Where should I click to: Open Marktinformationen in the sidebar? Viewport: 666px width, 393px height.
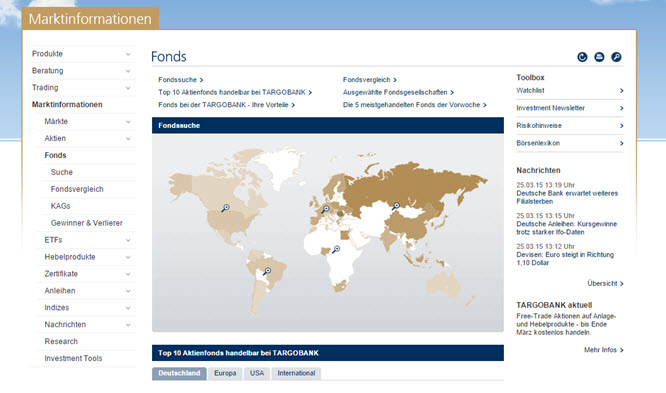pos(67,105)
